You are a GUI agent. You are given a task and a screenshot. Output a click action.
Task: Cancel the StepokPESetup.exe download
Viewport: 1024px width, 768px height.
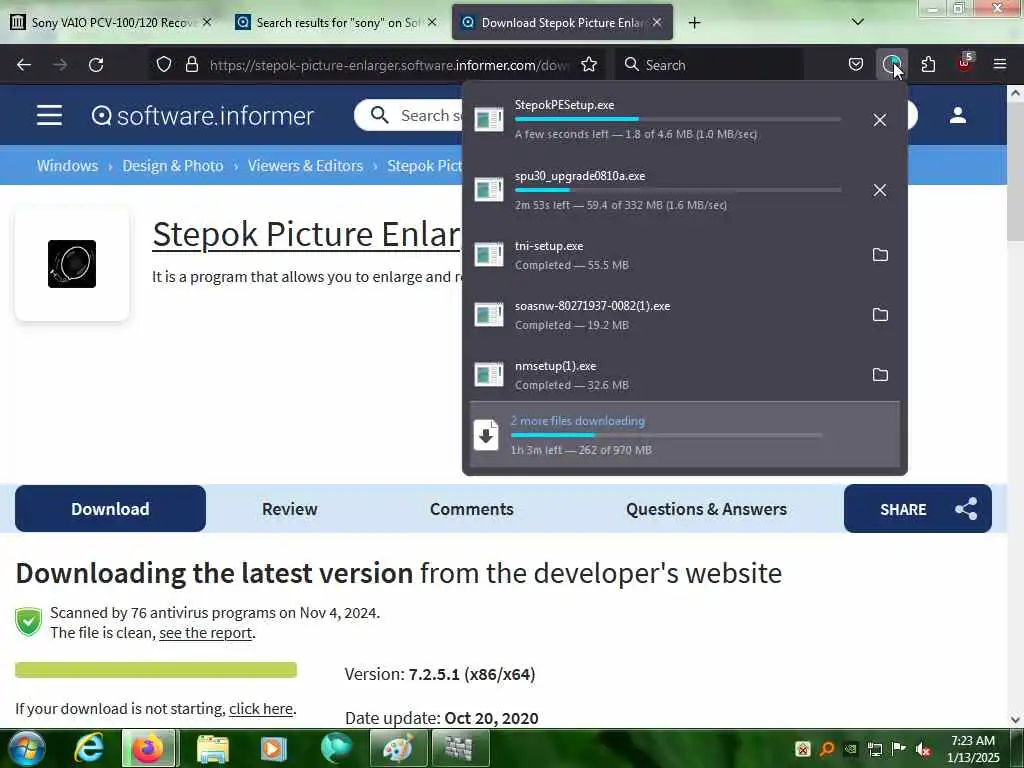[880, 120]
